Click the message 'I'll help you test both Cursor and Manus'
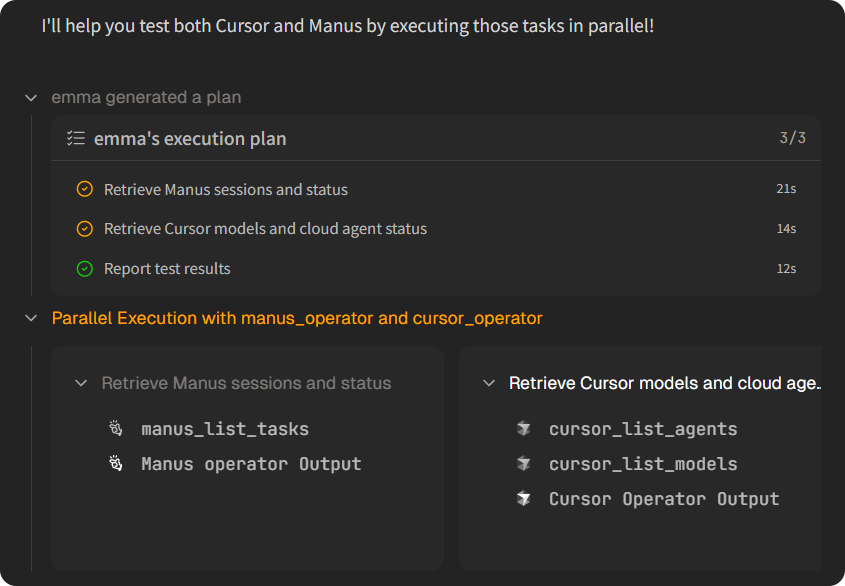Image resolution: width=845 pixels, height=586 pixels. (x=348, y=26)
